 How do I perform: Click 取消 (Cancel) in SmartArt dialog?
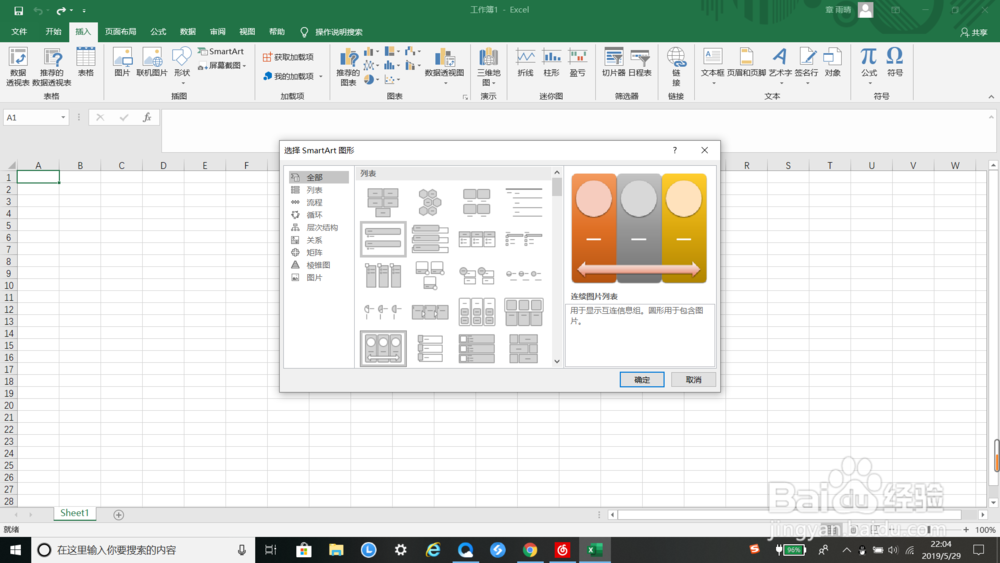coord(693,379)
